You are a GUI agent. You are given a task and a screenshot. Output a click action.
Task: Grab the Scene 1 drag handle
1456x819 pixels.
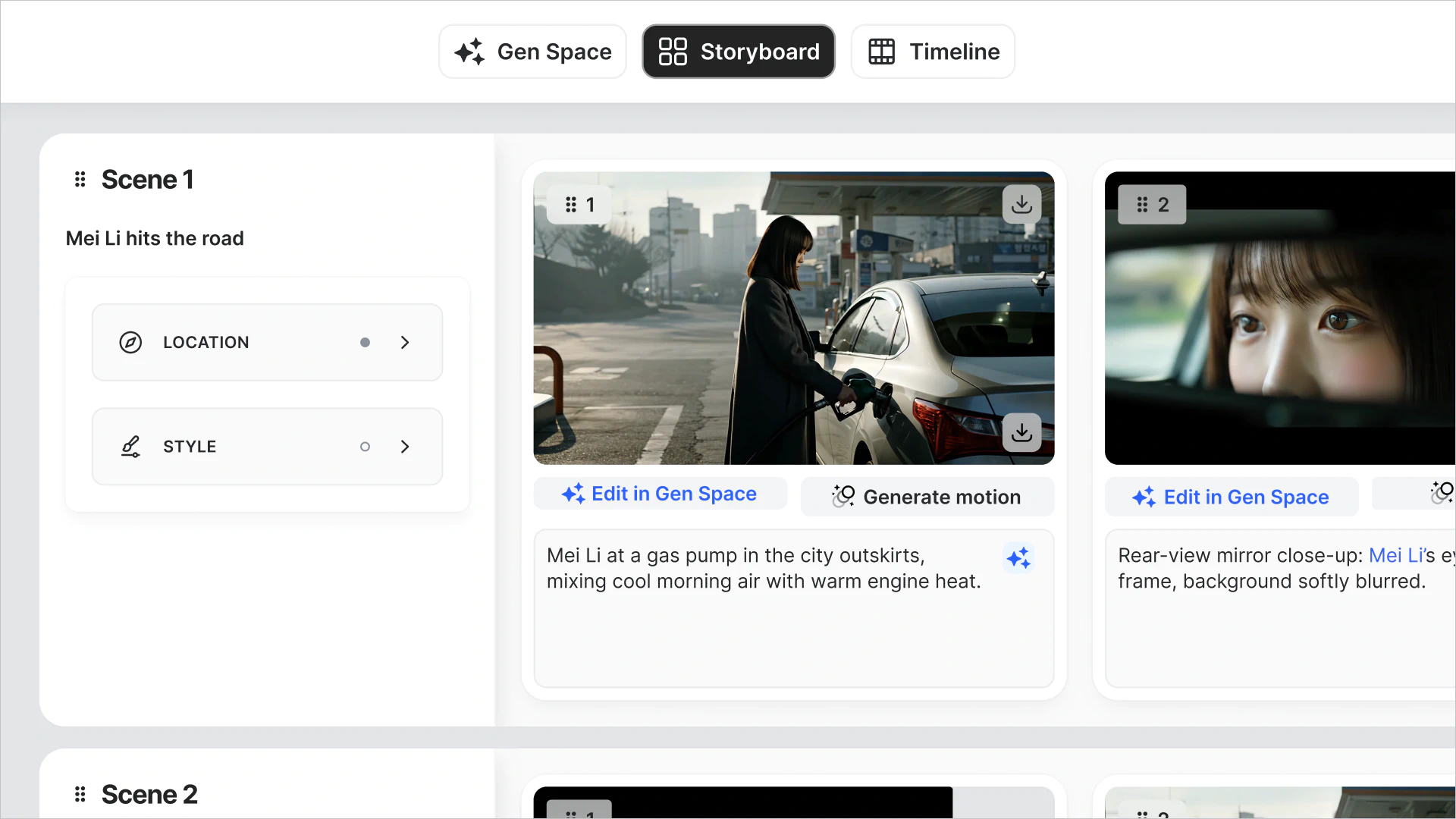(x=80, y=180)
